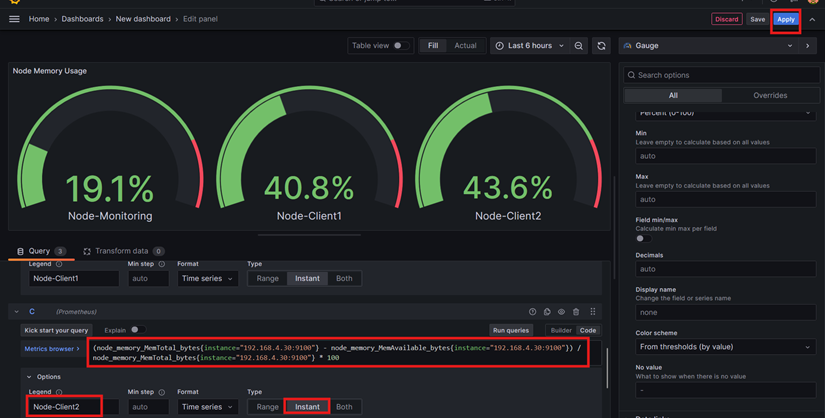Click the zoom out time range icon
Screen dimensions: 825x418
(x=578, y=46)
